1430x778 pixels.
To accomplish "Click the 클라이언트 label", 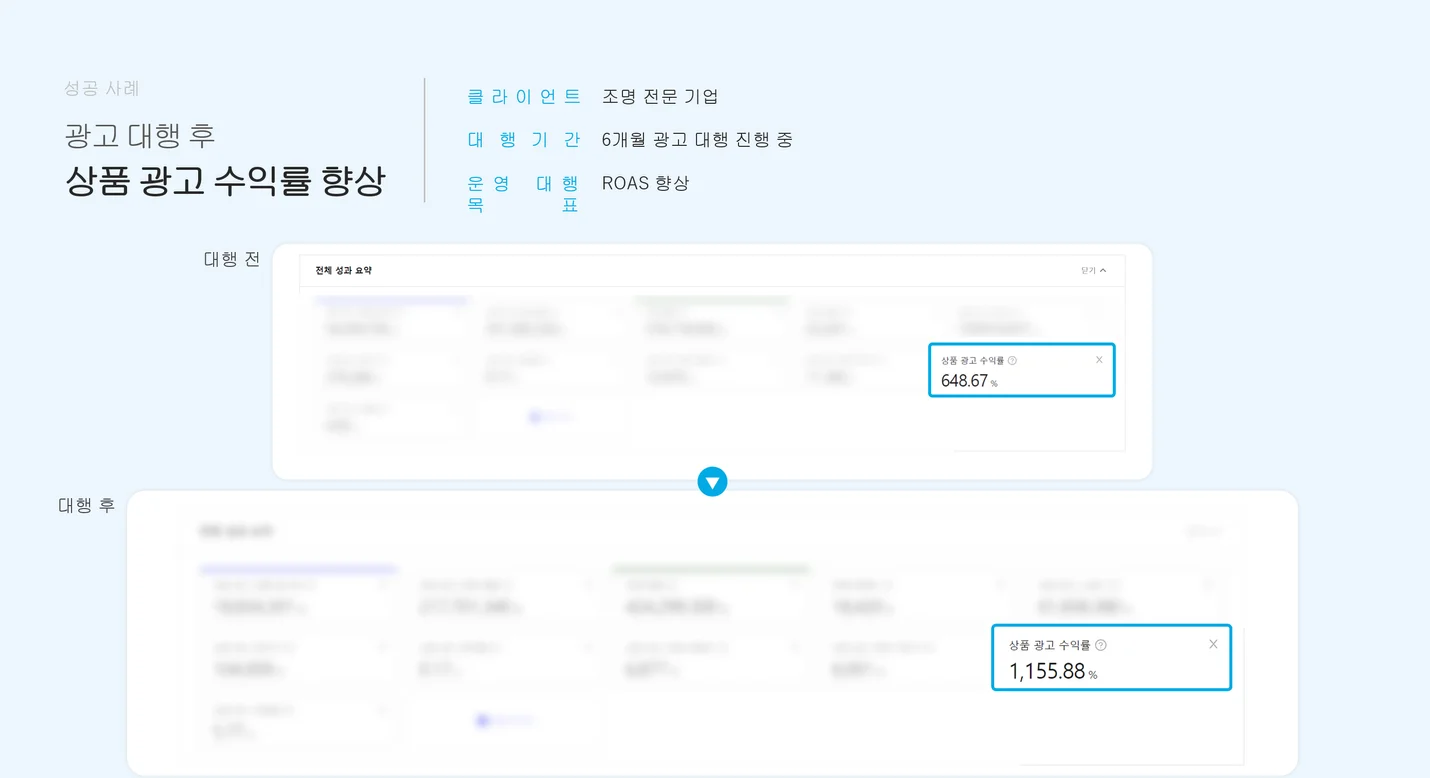I will [524, 97].
